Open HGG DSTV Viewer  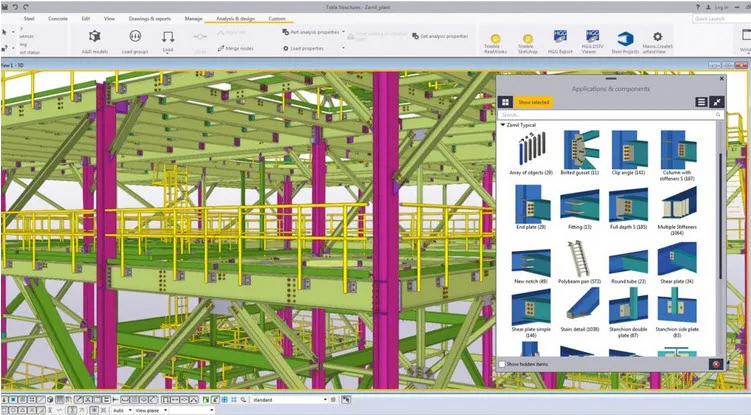592,42
